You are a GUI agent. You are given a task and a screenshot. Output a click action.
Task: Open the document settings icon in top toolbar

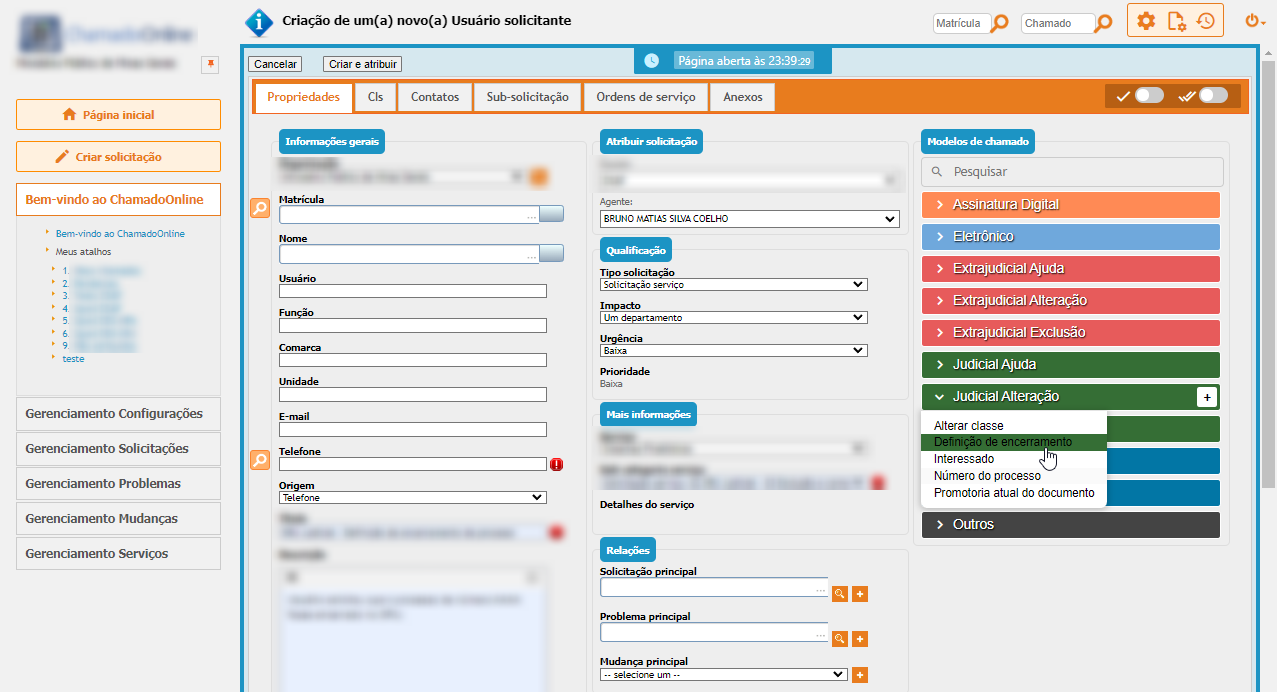point(1176,21)
